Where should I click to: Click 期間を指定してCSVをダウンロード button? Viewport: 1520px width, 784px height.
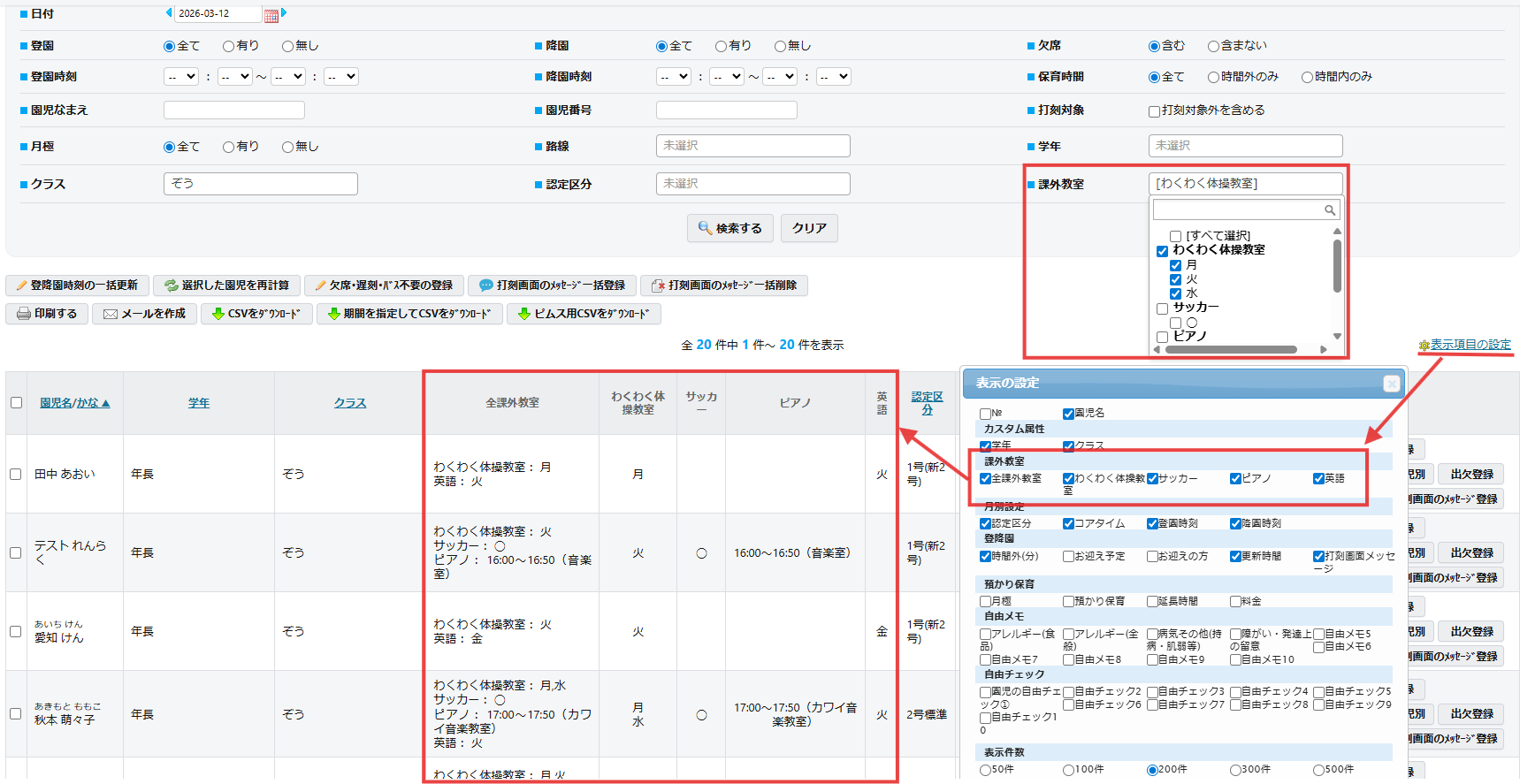click(409, 314)
